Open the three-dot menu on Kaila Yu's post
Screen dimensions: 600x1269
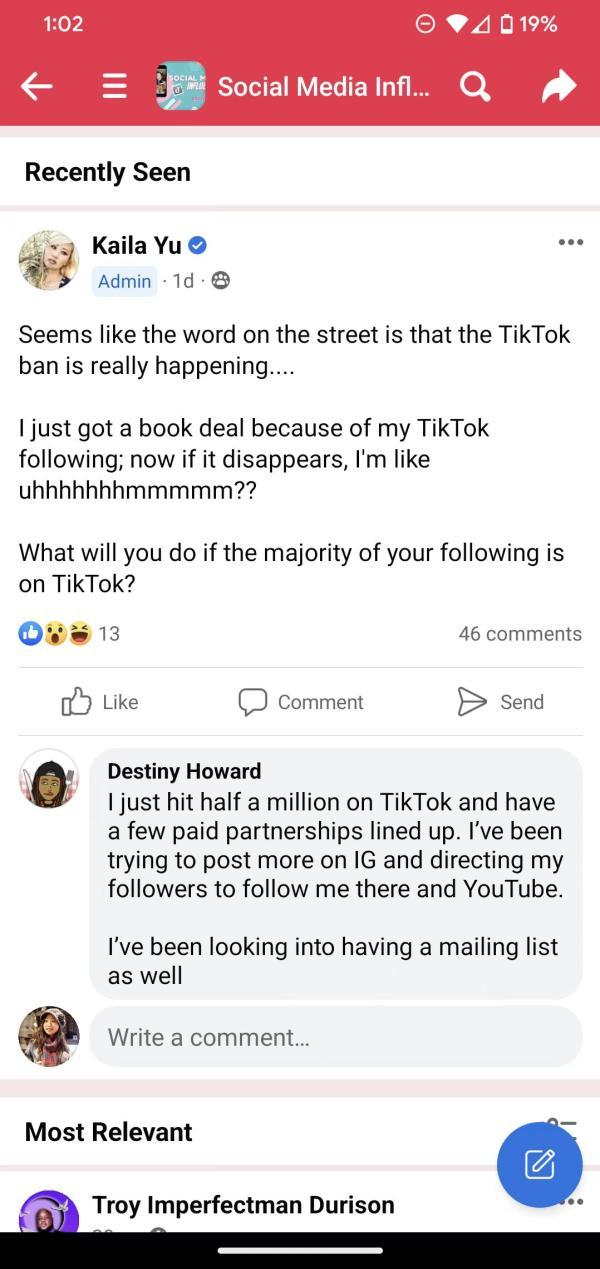coord(570,242)
